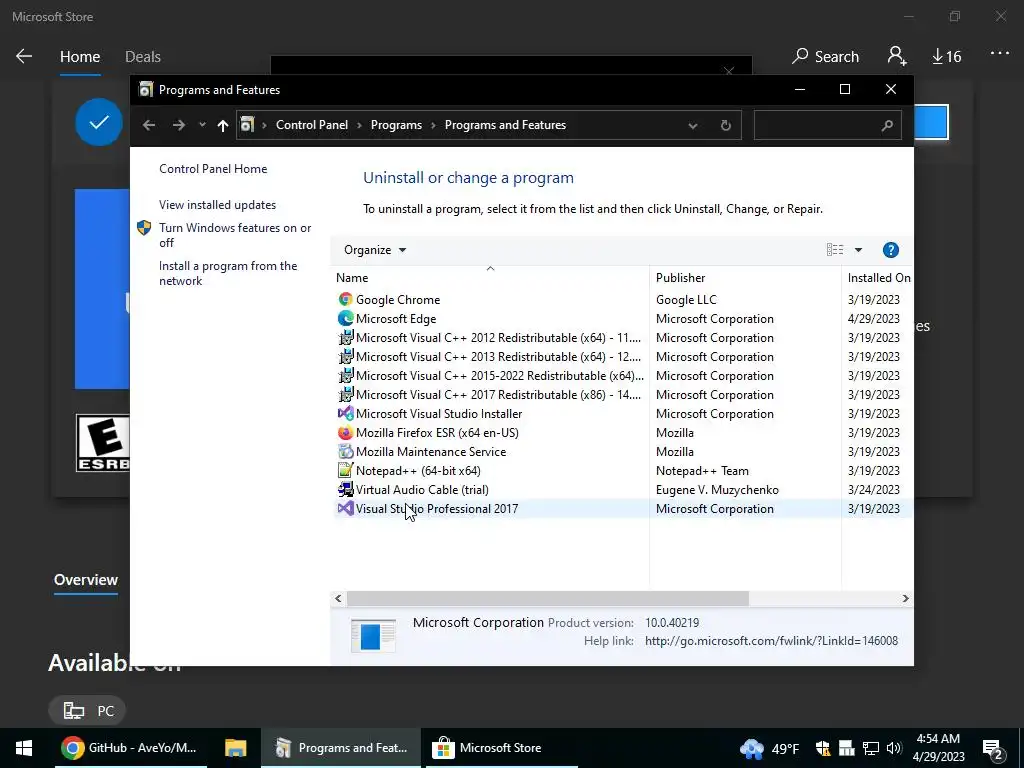This screenshot has height=768, width=1024.
Task: Open Windows Start menu
Action: coord(24,748)
